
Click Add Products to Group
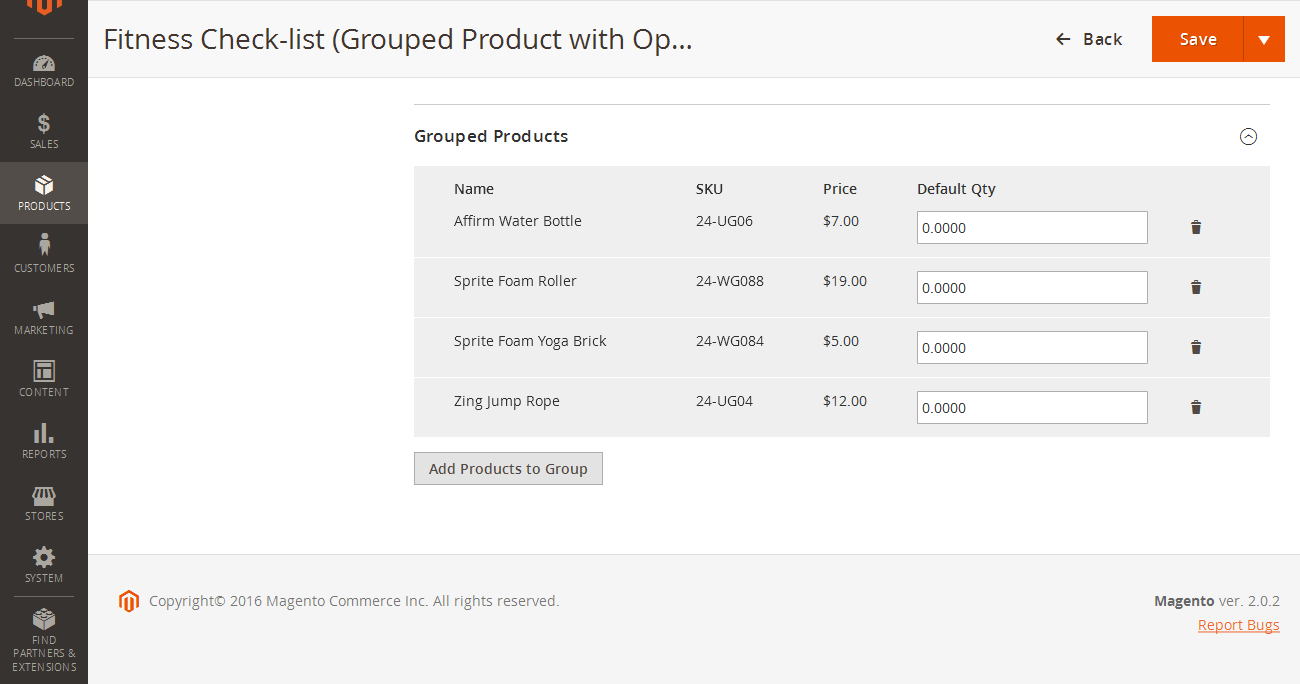click(x=508, y=468)
